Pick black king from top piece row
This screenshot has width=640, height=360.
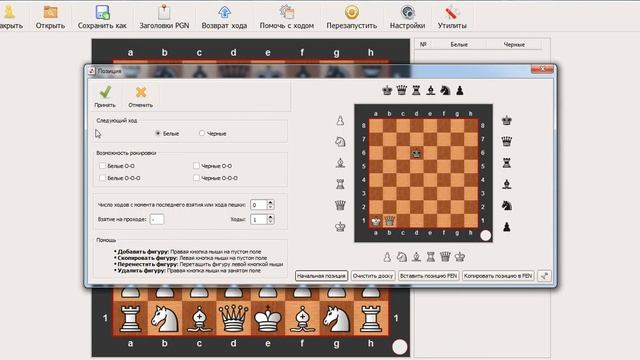[x=387, y=90]
